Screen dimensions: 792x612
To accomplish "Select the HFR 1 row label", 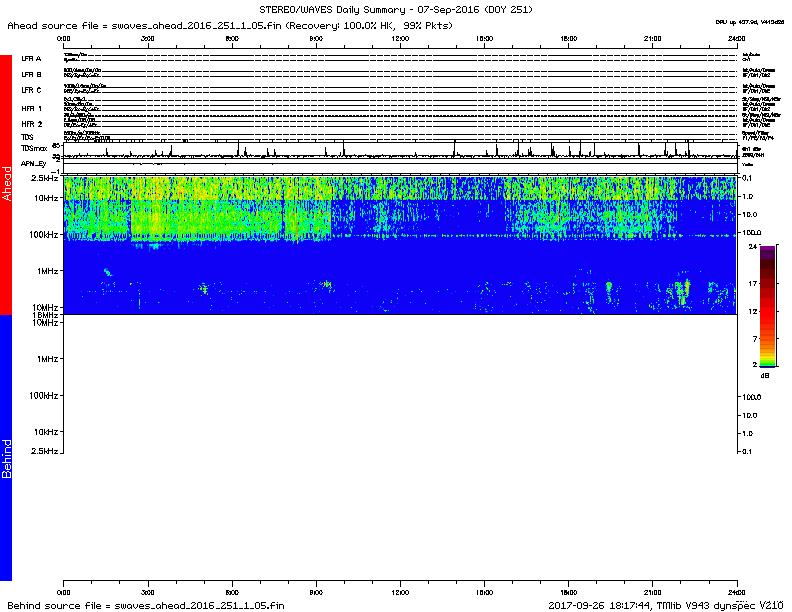I will tap(31, 108).
